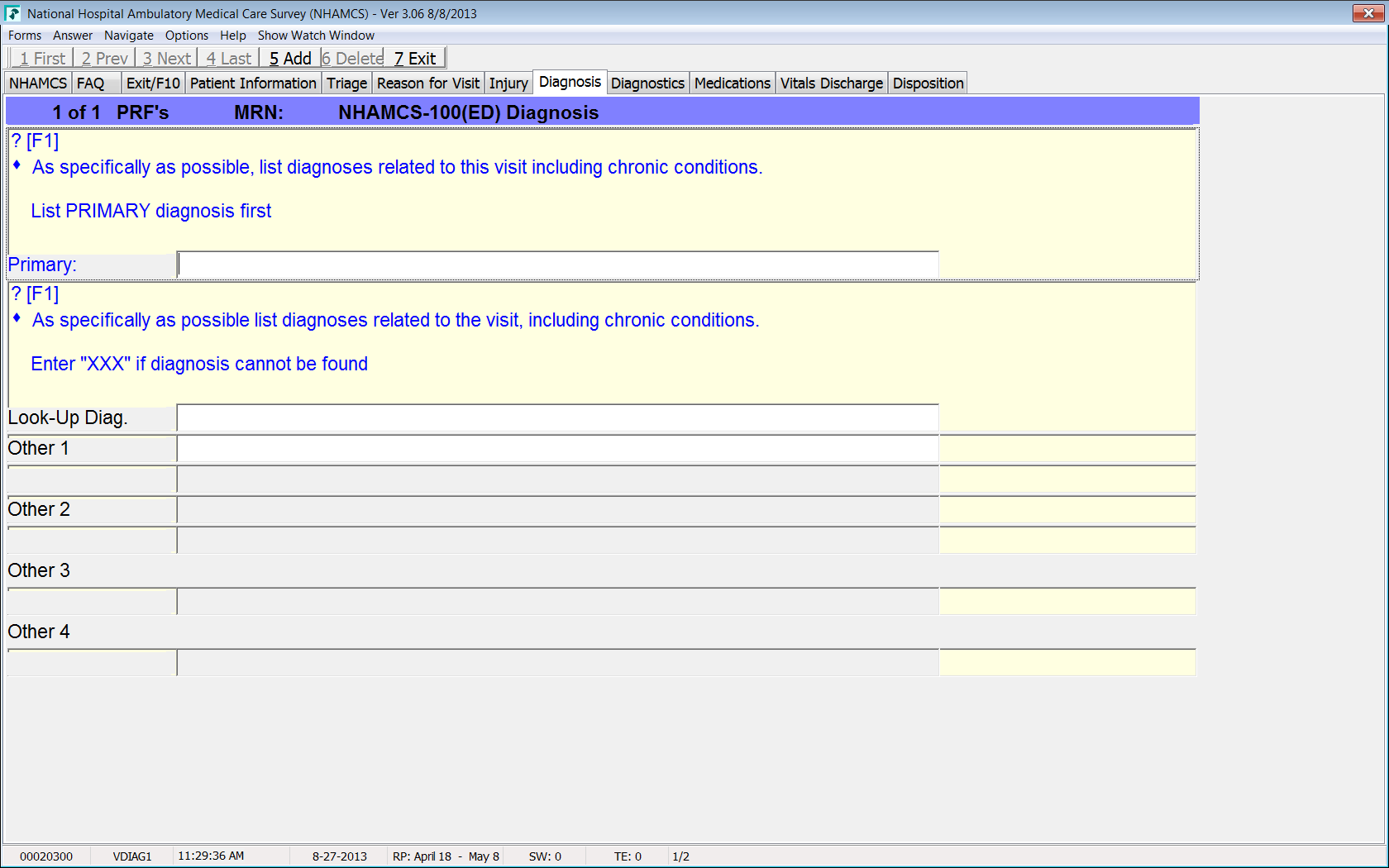Open the Medications tab
Image resolution: width=1389 pixels, height=868 pixels.
(733, 83)
